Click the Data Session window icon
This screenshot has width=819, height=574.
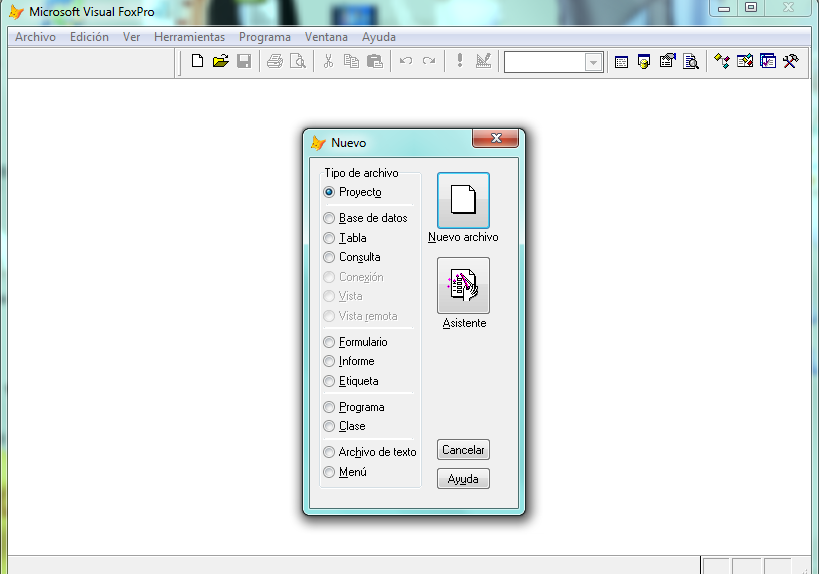(644, 62)
